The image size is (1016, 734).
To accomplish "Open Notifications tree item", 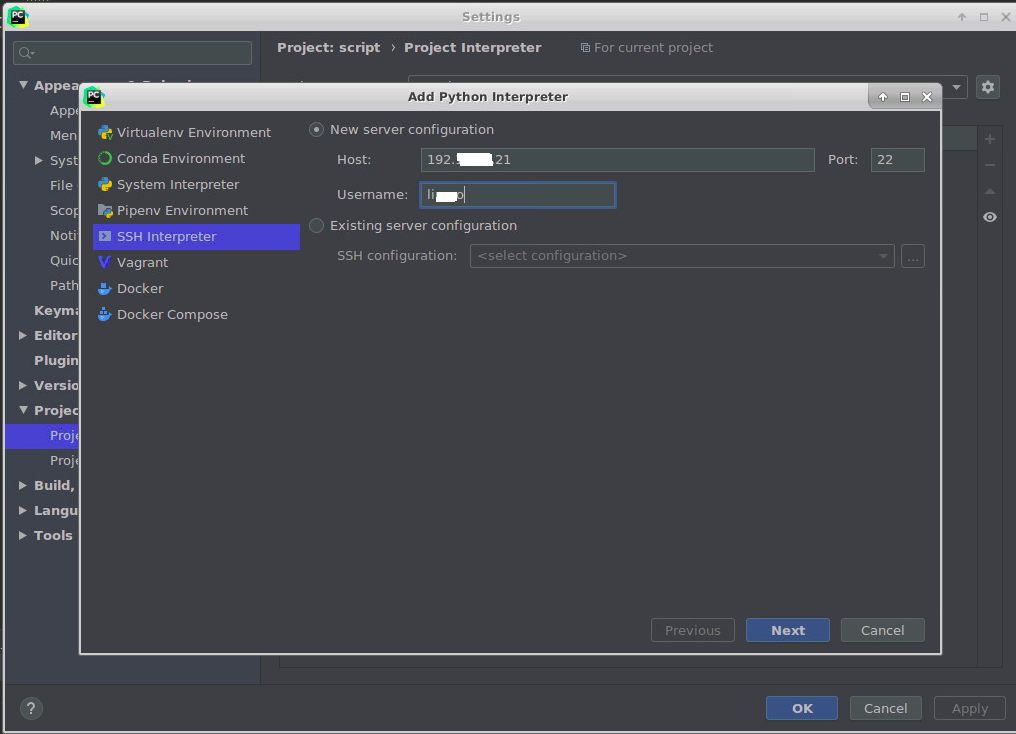I will (64, 235).
